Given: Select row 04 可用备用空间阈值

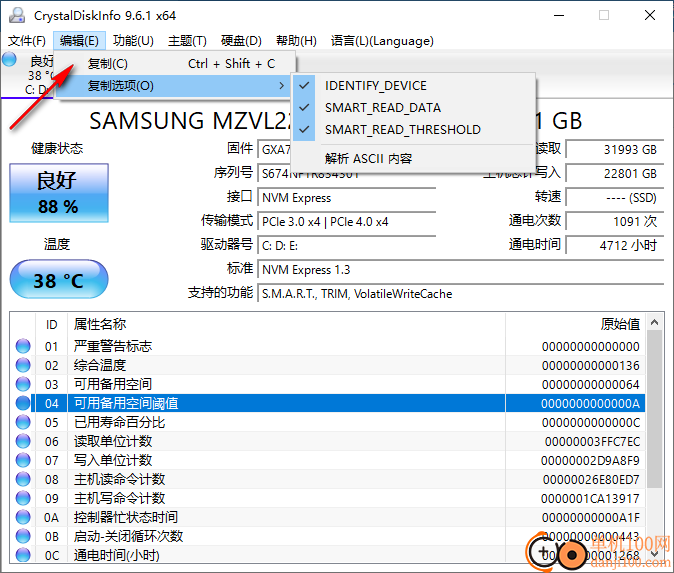Looking at the screenshot, I should point(328,403).
